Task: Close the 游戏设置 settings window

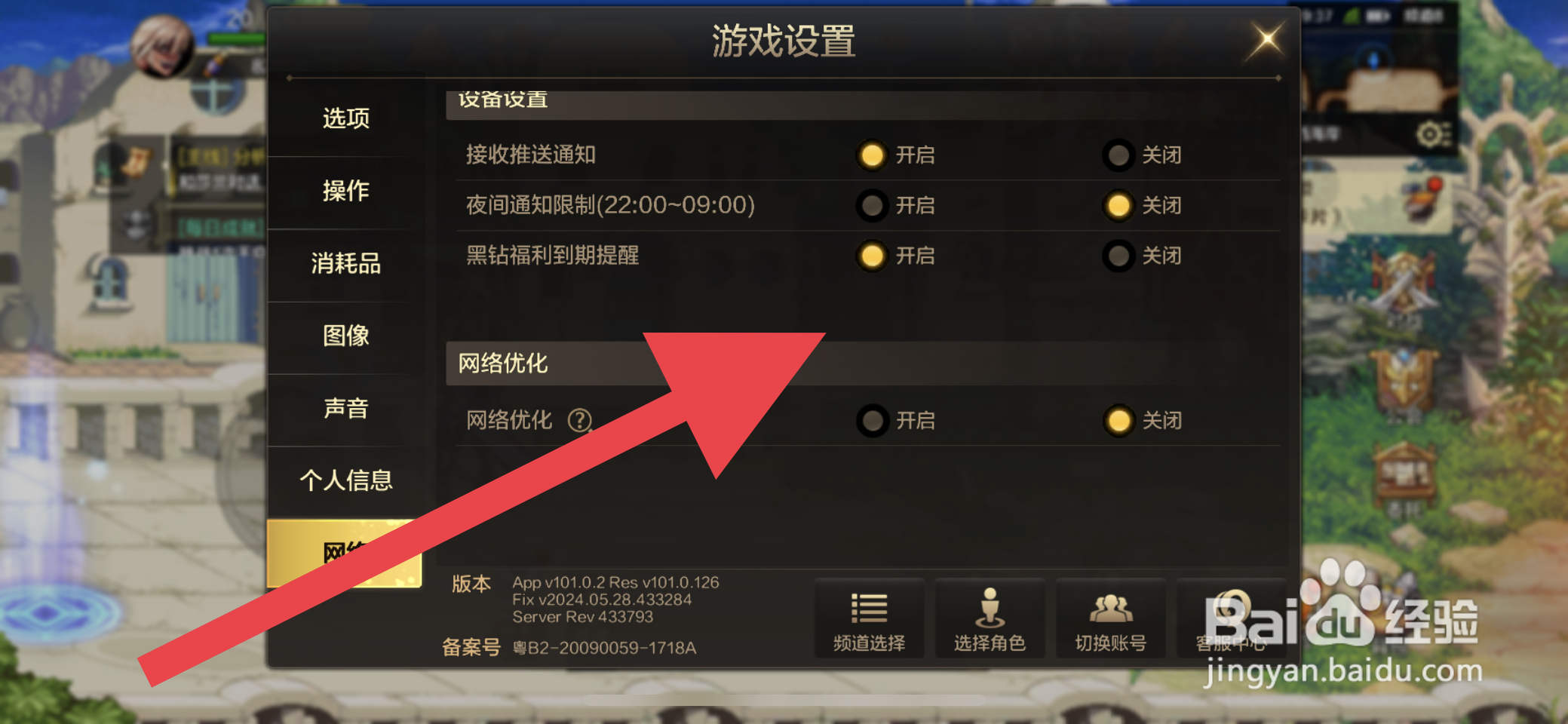Action: click(x=1267, y=39)
